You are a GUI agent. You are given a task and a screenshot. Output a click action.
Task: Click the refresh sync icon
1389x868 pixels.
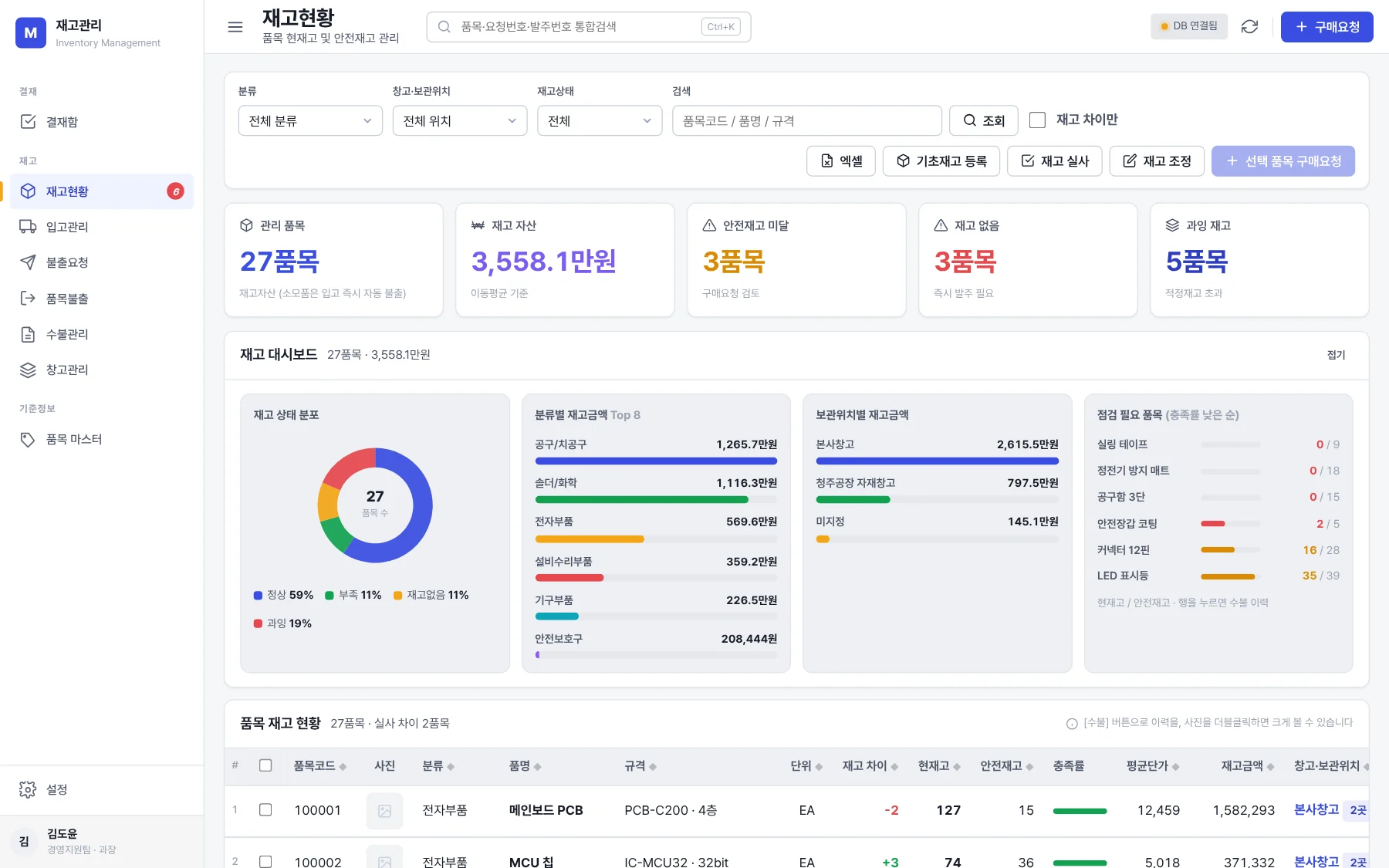click(x=1249, y=27)
